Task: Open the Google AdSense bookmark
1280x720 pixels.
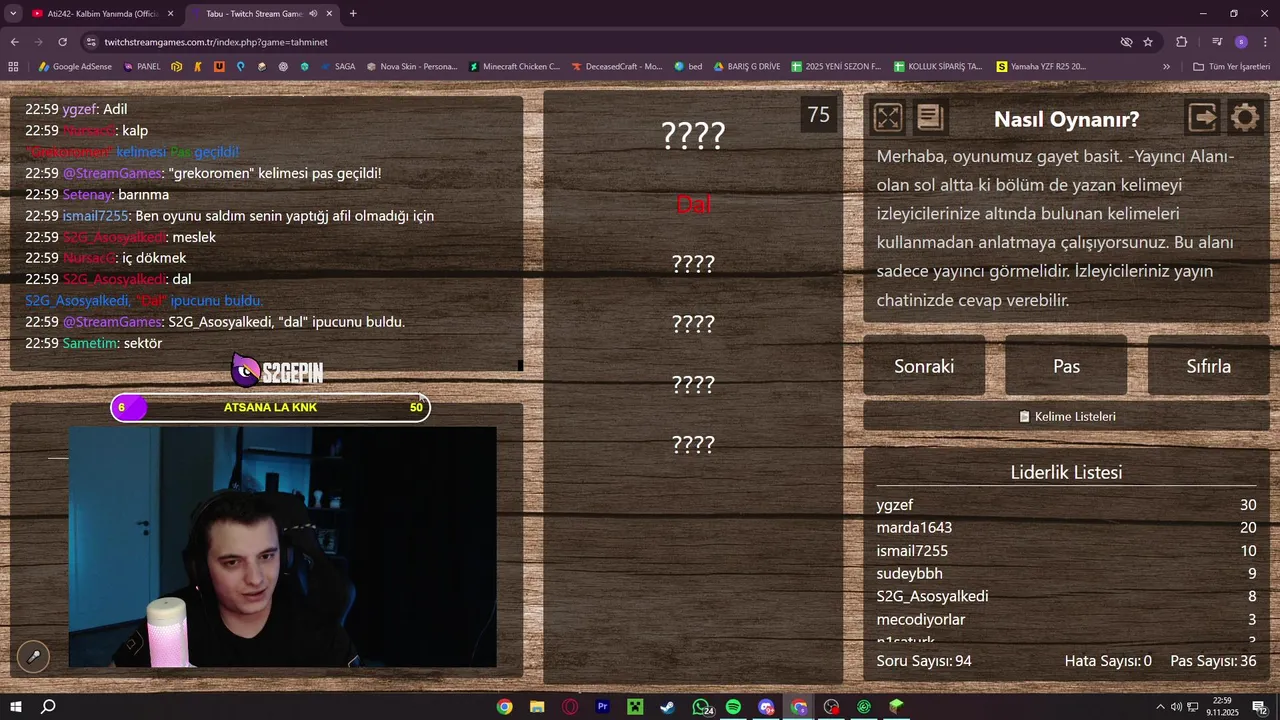Action: [x=75, y=66]
